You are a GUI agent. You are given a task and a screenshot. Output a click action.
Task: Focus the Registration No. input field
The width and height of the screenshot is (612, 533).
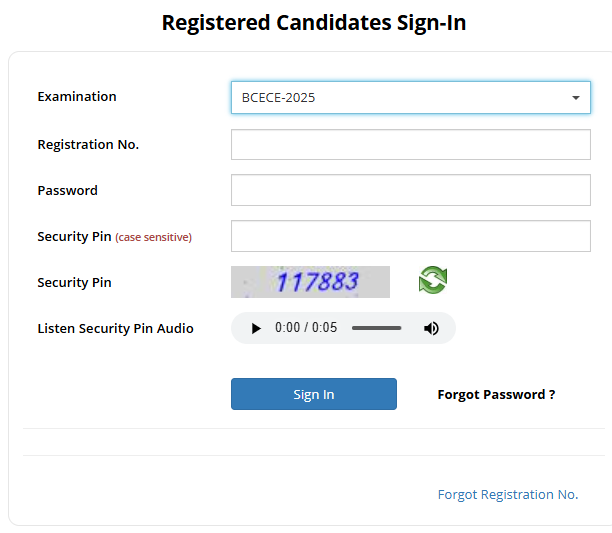(x=411, y=144)
